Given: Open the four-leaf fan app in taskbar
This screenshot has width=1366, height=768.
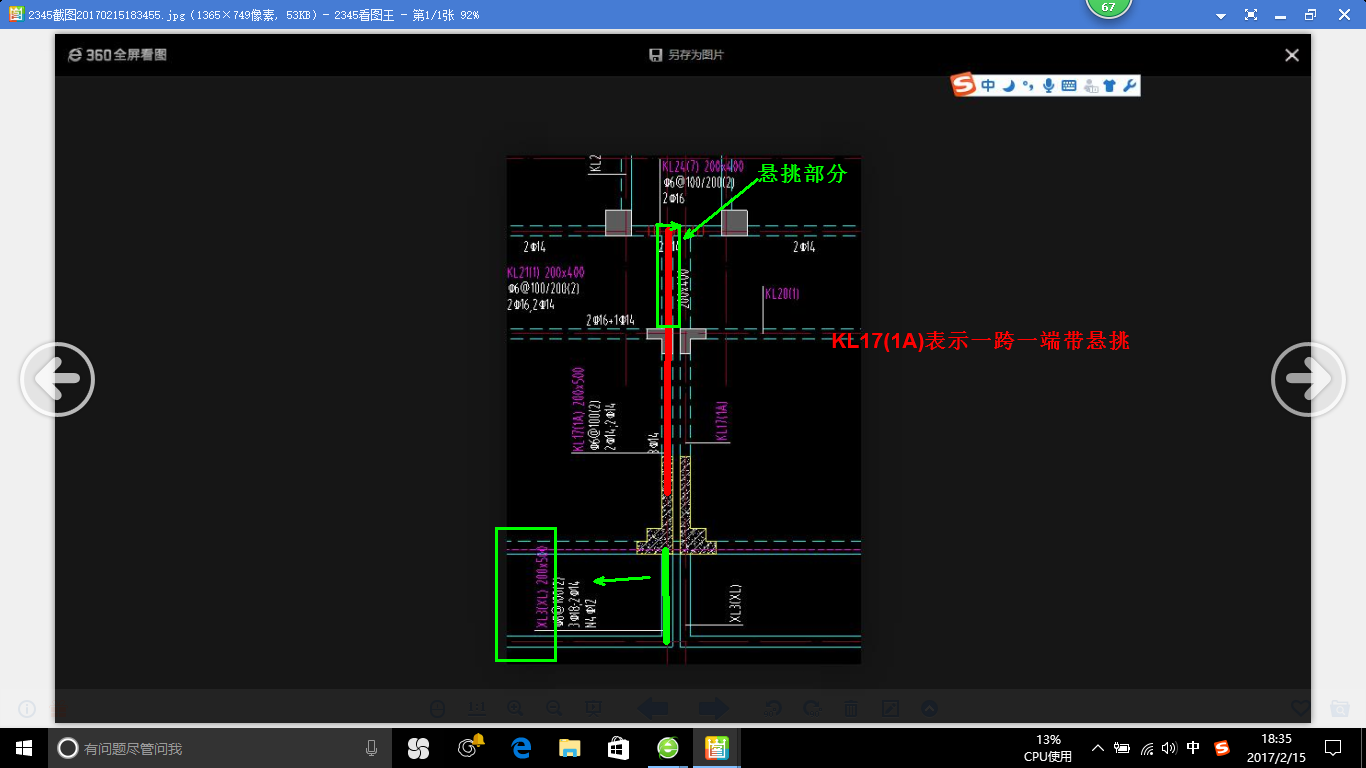Looking at the screenshot, I should click(418, 748).
